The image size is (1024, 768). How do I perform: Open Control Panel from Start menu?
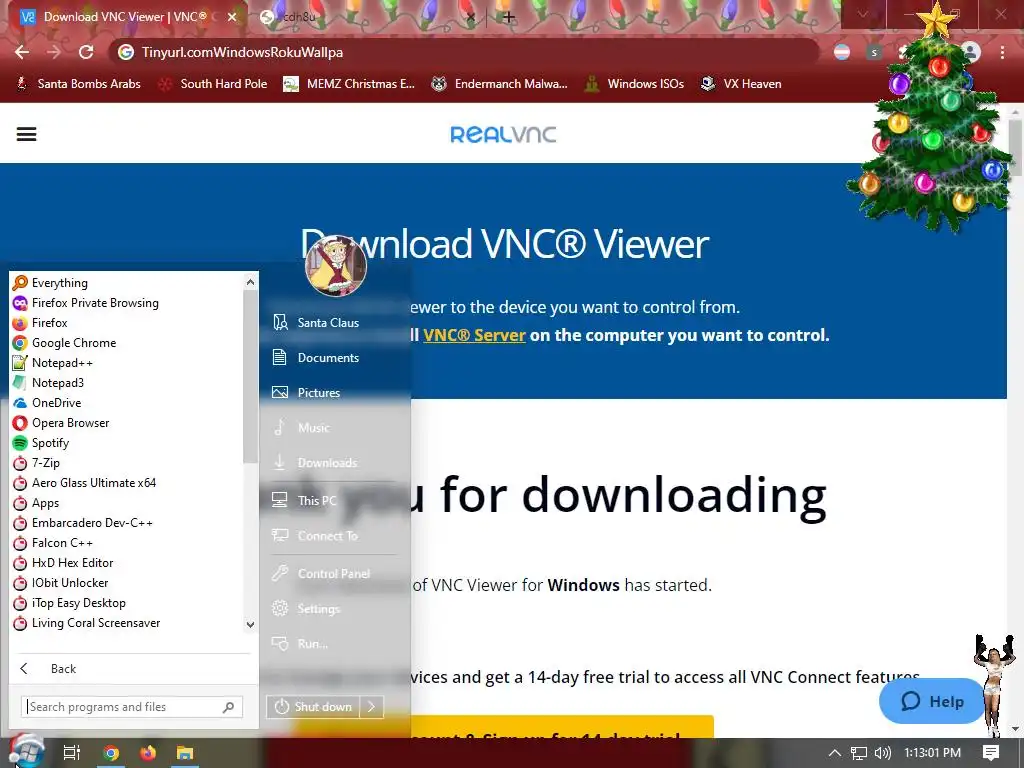point(321,573)
